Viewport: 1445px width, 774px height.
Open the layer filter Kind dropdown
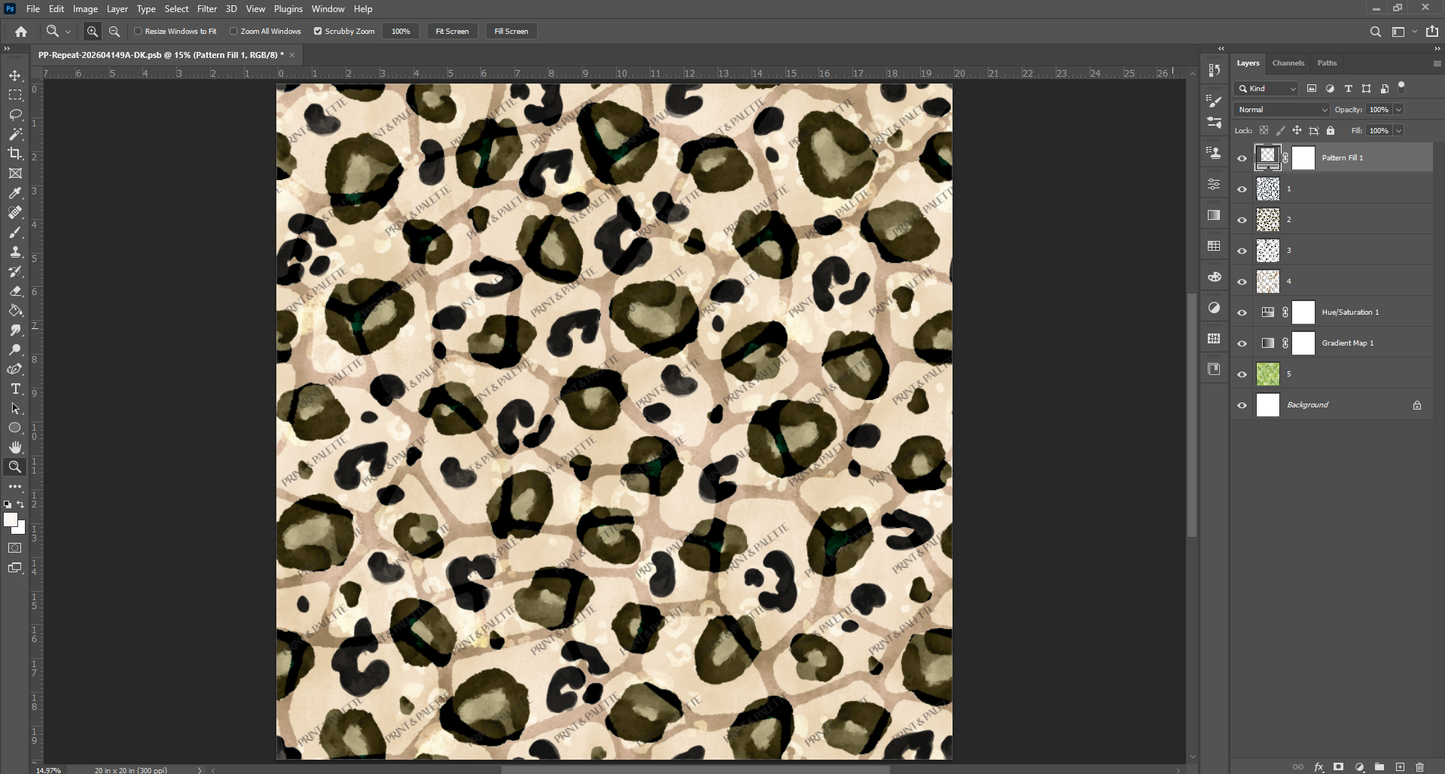coord(1267,89)
